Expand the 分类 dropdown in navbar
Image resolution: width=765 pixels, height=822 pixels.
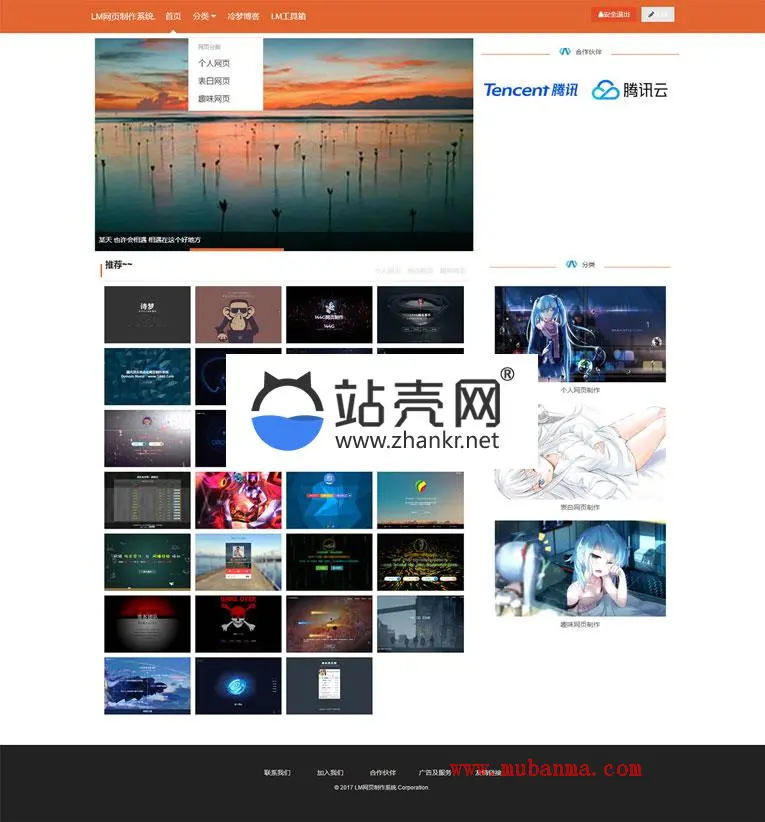(x=204, y=16)
